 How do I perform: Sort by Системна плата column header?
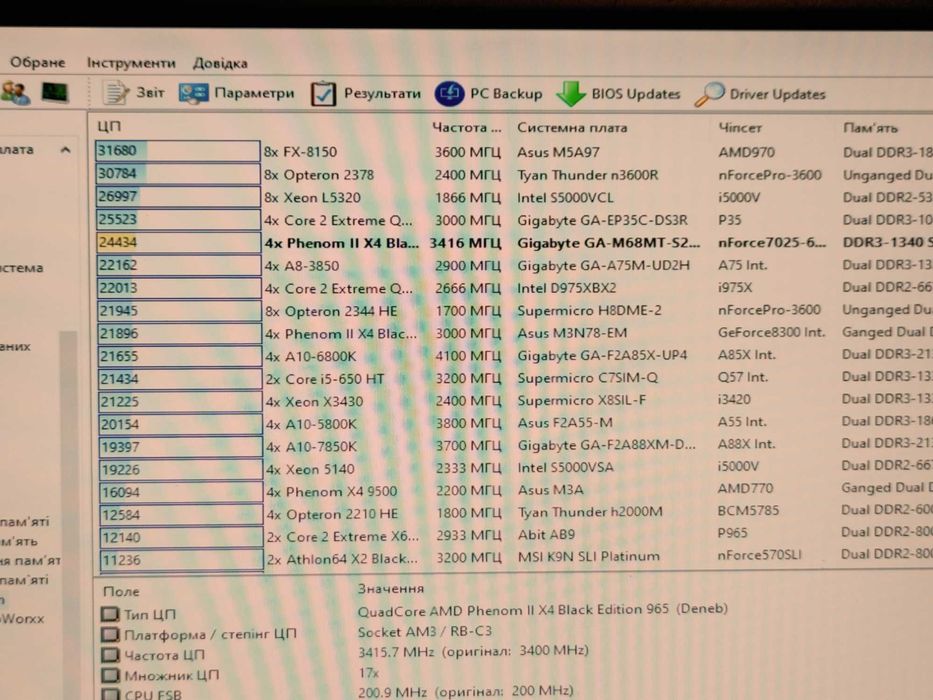[x=572, y=127]
